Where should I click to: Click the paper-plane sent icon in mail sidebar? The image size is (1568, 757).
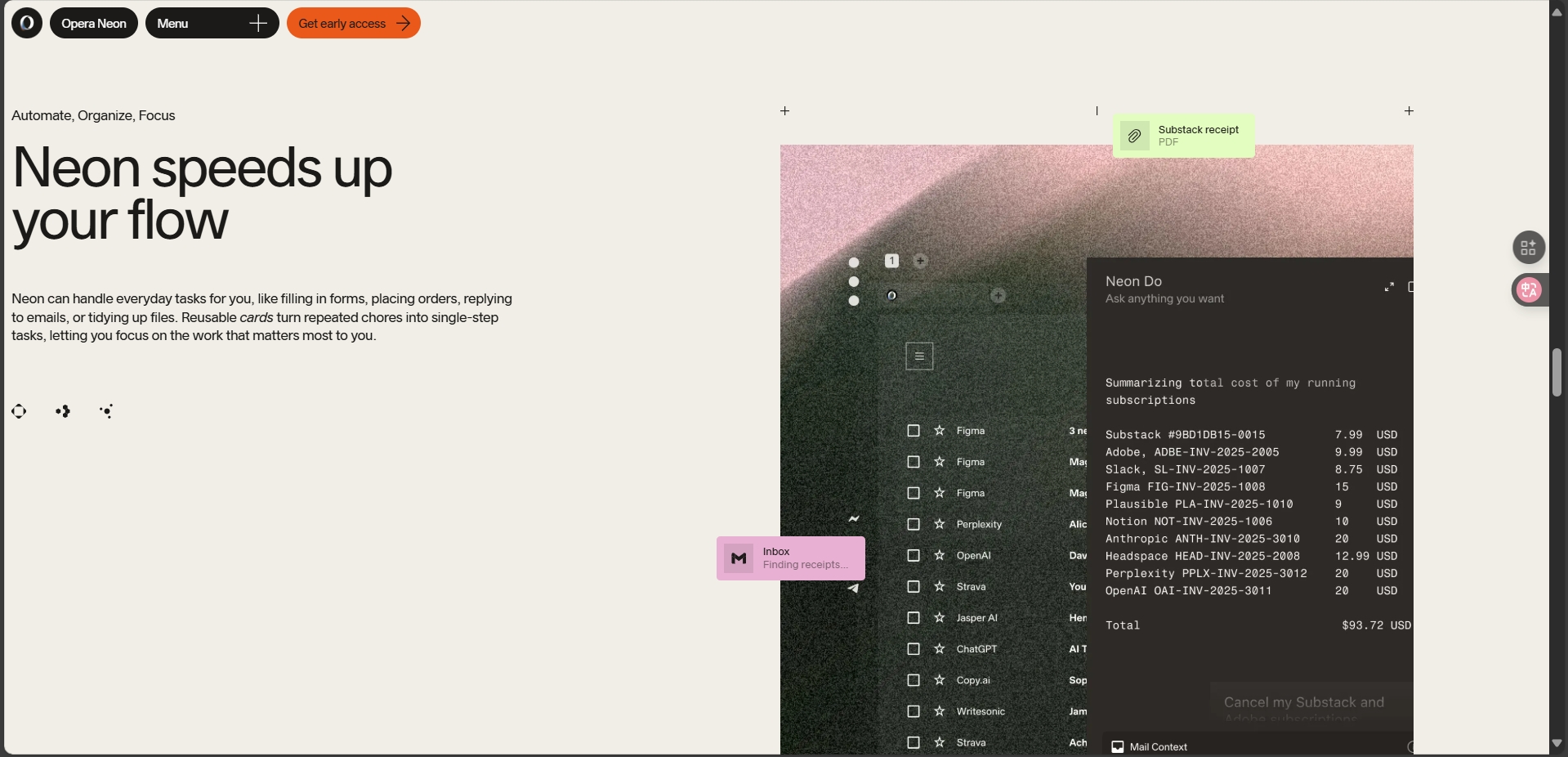coord(853,588)
